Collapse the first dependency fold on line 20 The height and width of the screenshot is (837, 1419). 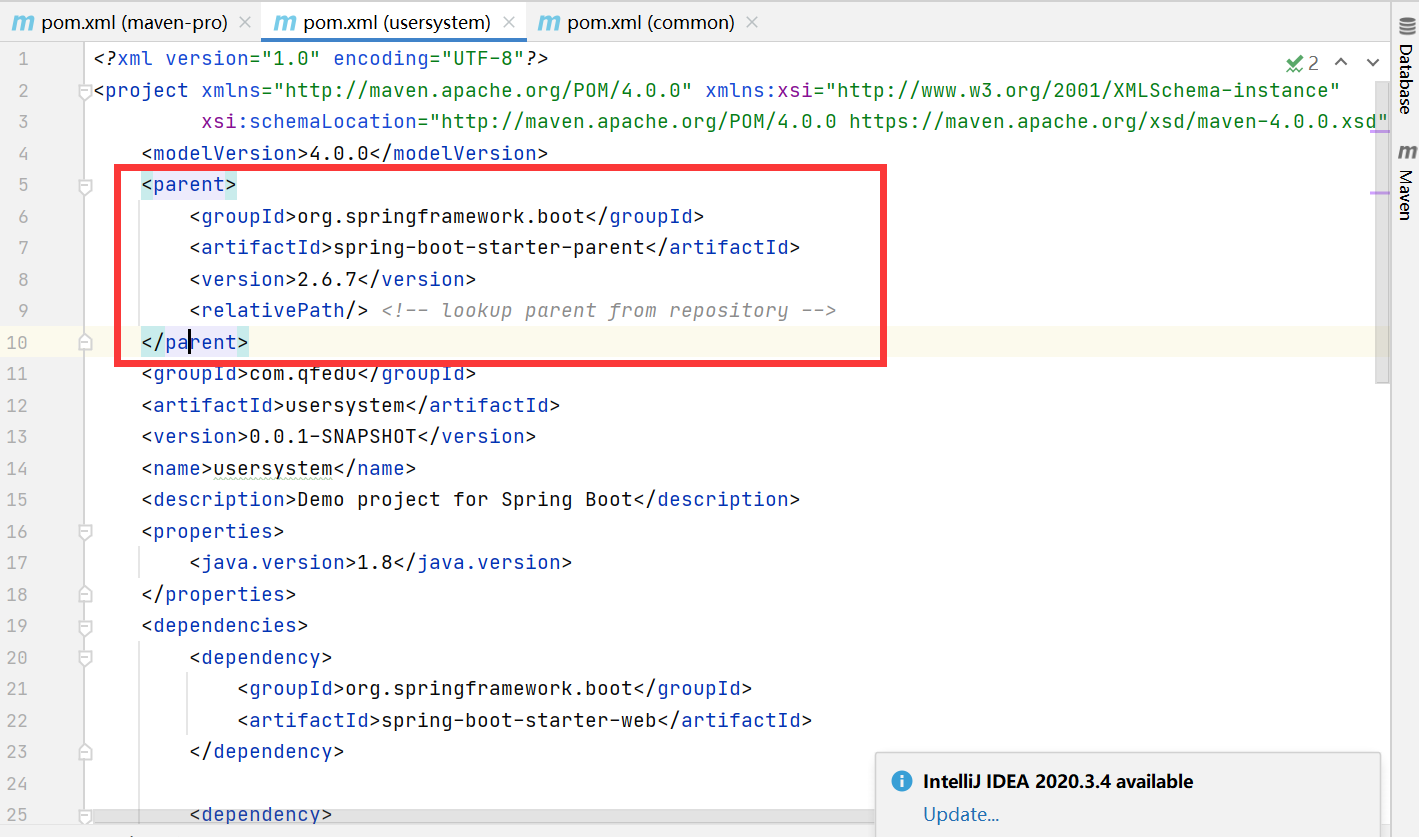tap(85, 658)
